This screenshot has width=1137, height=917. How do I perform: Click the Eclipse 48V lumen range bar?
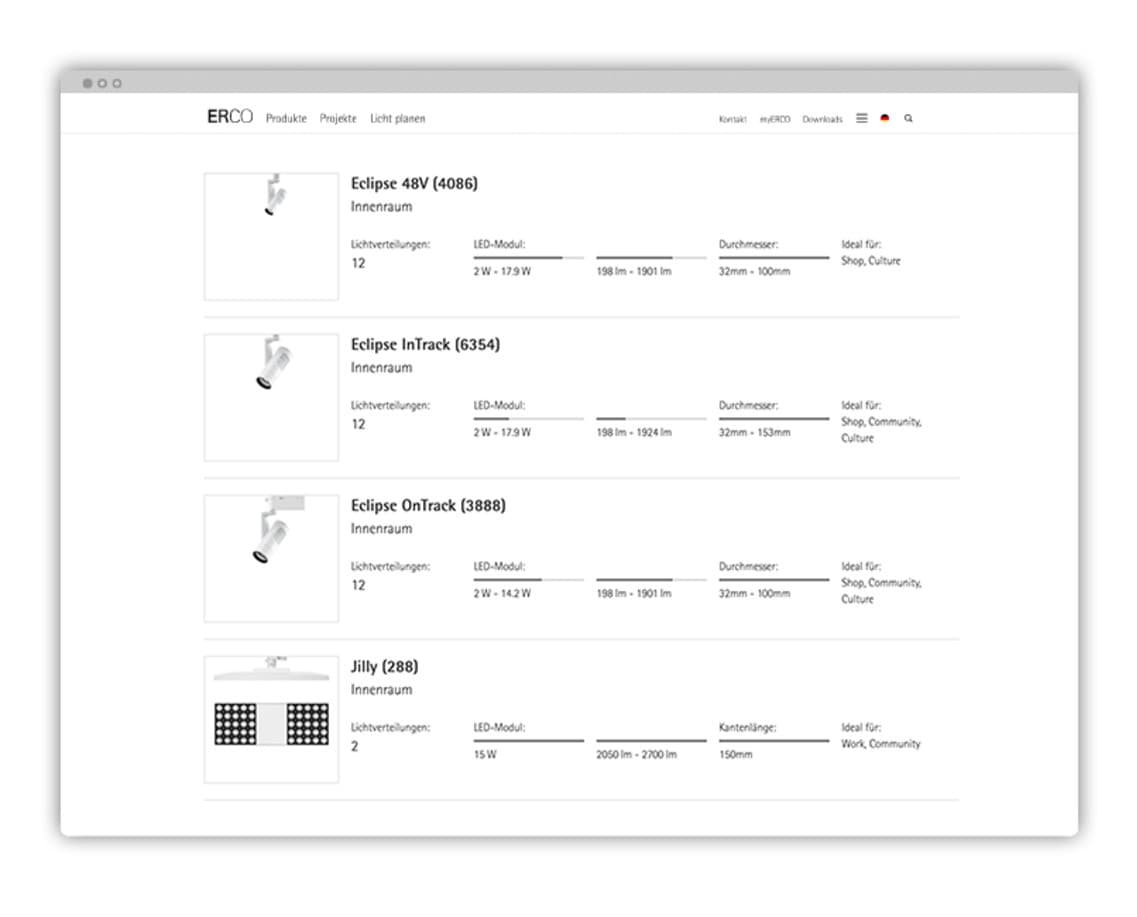pos(651,257)
